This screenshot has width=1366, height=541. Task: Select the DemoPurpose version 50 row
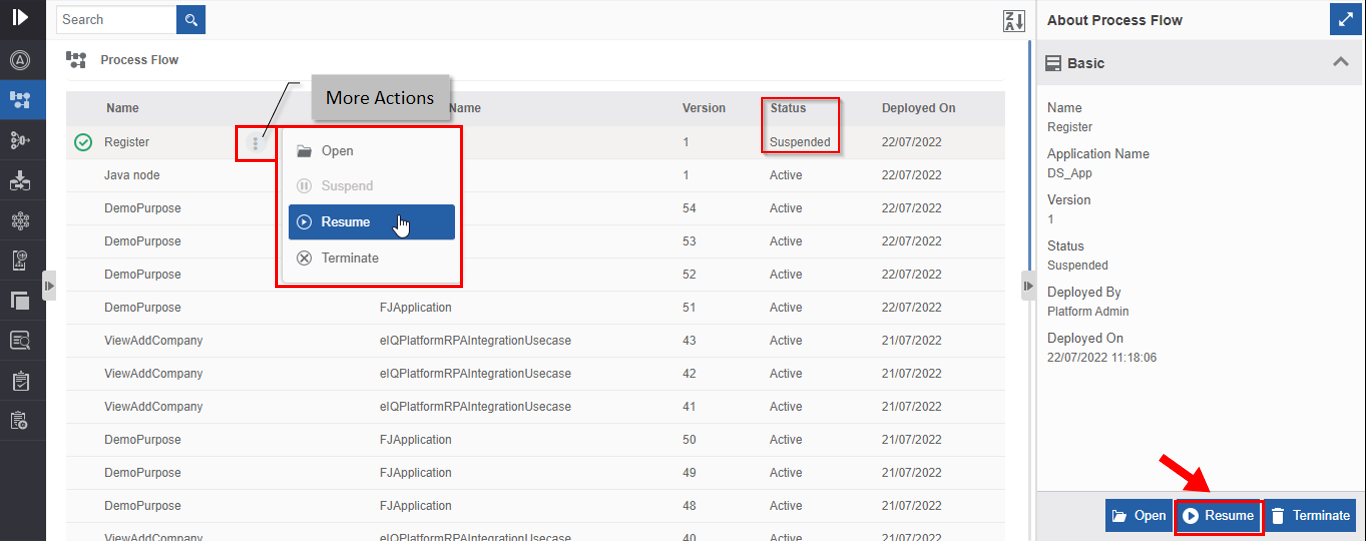click(x=535, y=440)
